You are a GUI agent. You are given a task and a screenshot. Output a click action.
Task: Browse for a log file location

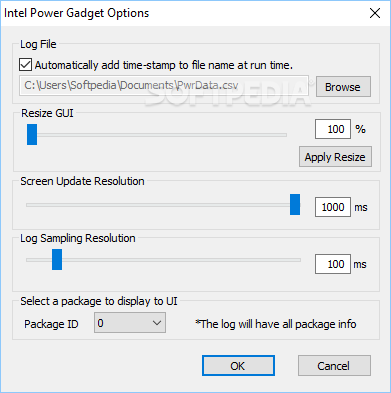343,87
